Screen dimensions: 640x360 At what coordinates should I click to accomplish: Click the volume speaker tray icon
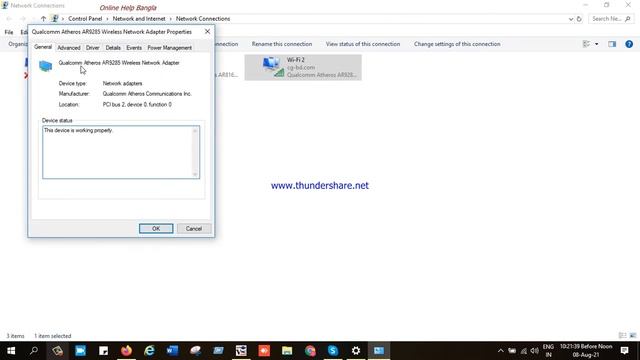pyautogui.click(x=535, y=351)
